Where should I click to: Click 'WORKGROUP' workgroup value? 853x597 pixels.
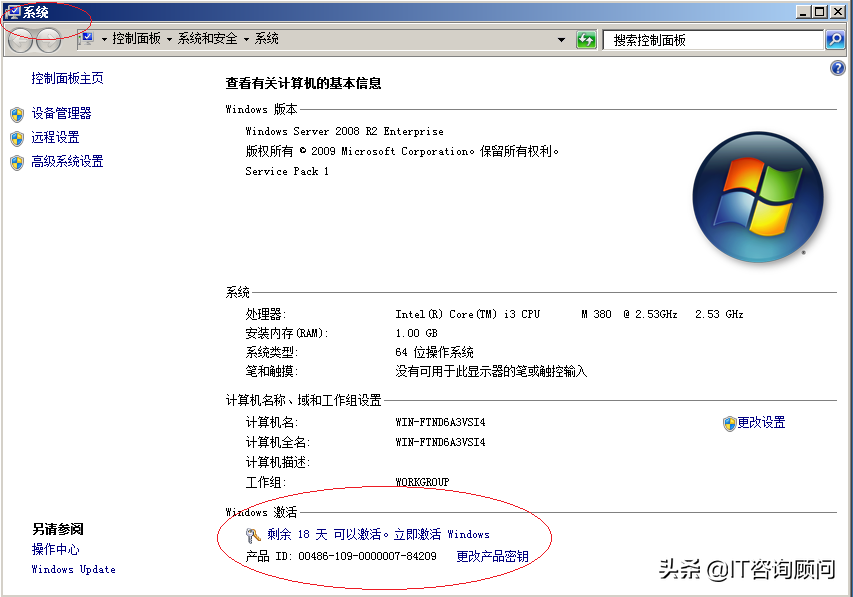coord(422,482)
